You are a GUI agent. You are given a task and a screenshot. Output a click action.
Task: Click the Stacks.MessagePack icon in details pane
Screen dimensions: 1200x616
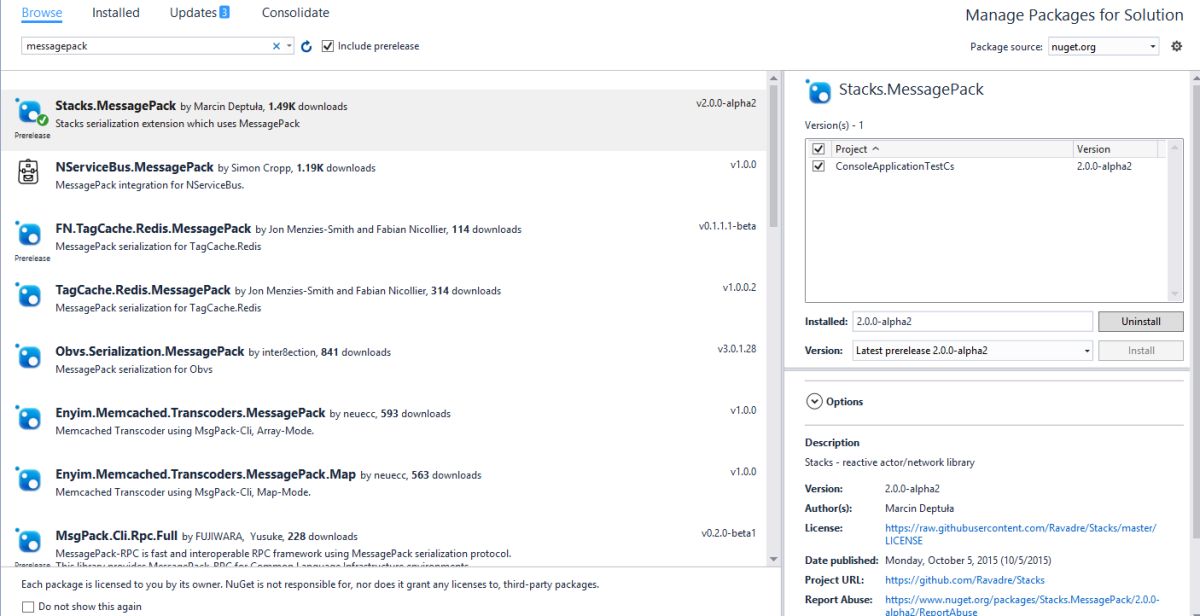coord(819,92)
